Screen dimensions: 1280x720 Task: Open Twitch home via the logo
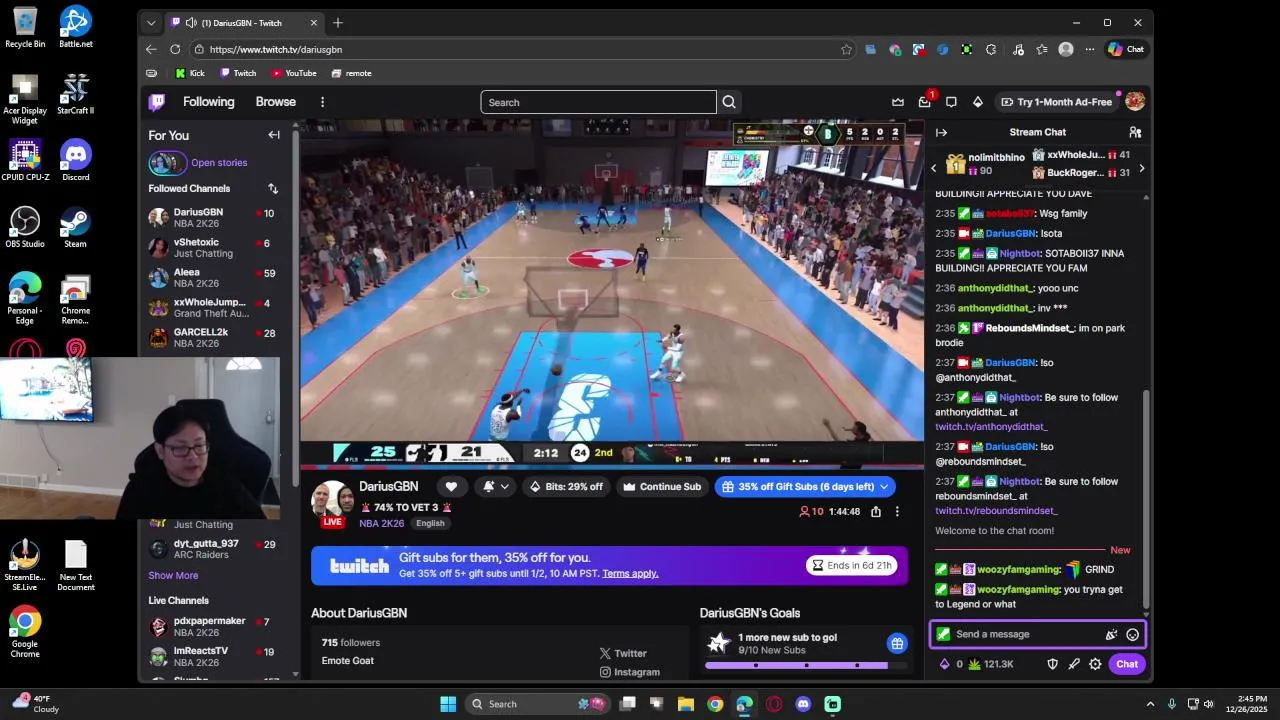[157, 102]
